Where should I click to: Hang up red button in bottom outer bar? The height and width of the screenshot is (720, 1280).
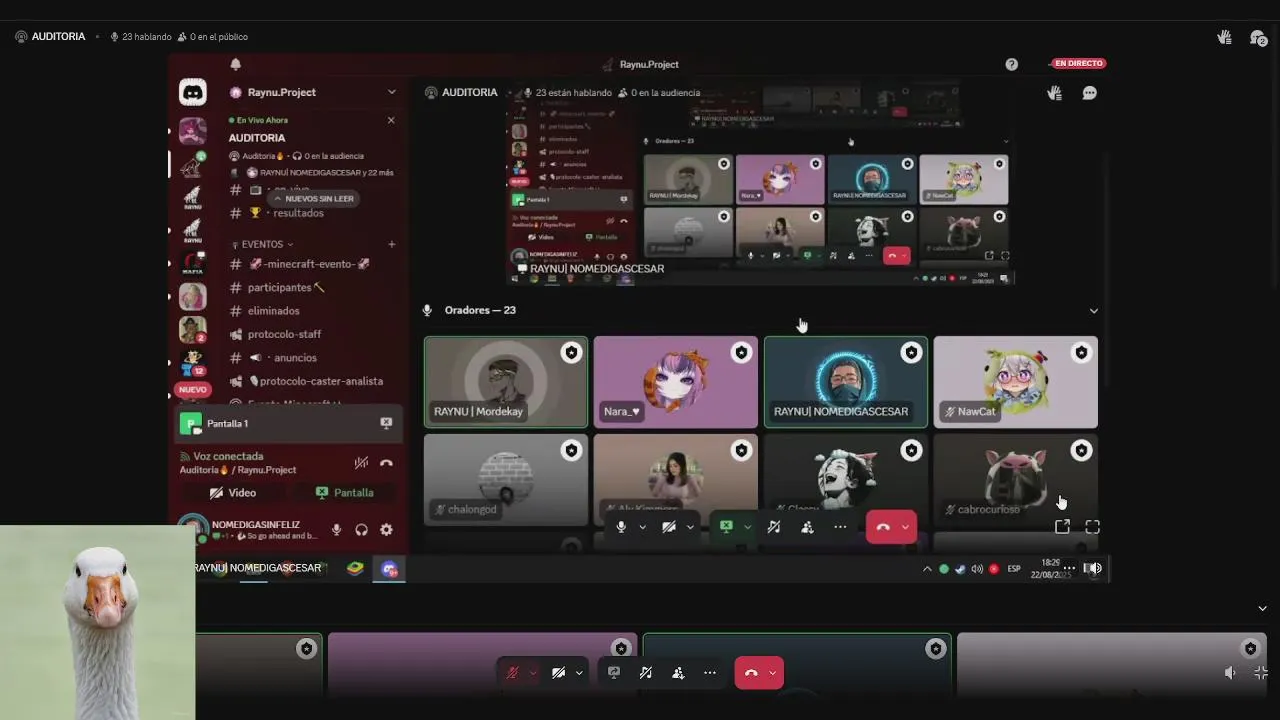point(751,673)
